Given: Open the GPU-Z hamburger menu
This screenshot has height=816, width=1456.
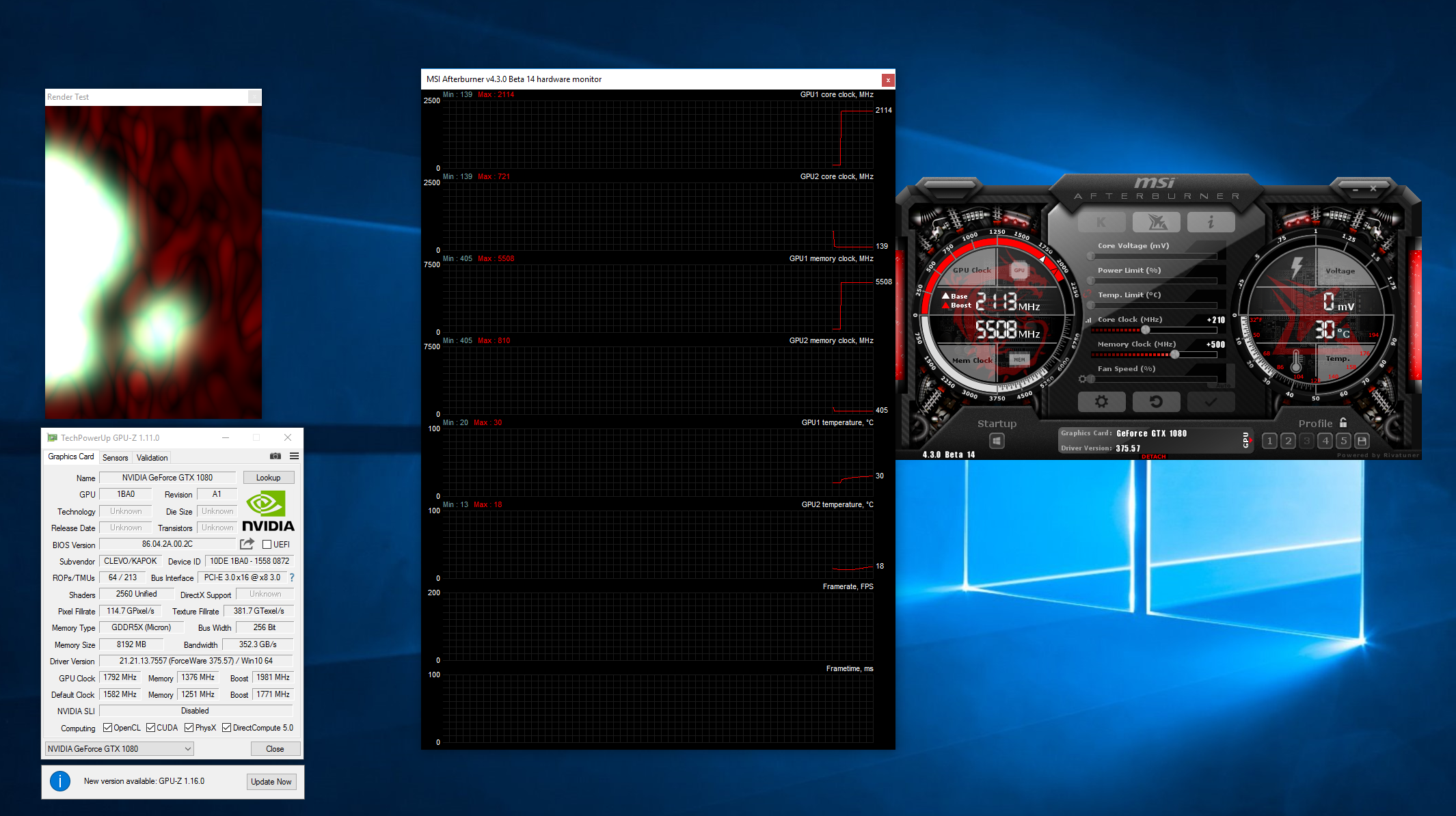Looking at the screenshot, I should (x=294, y=456).
